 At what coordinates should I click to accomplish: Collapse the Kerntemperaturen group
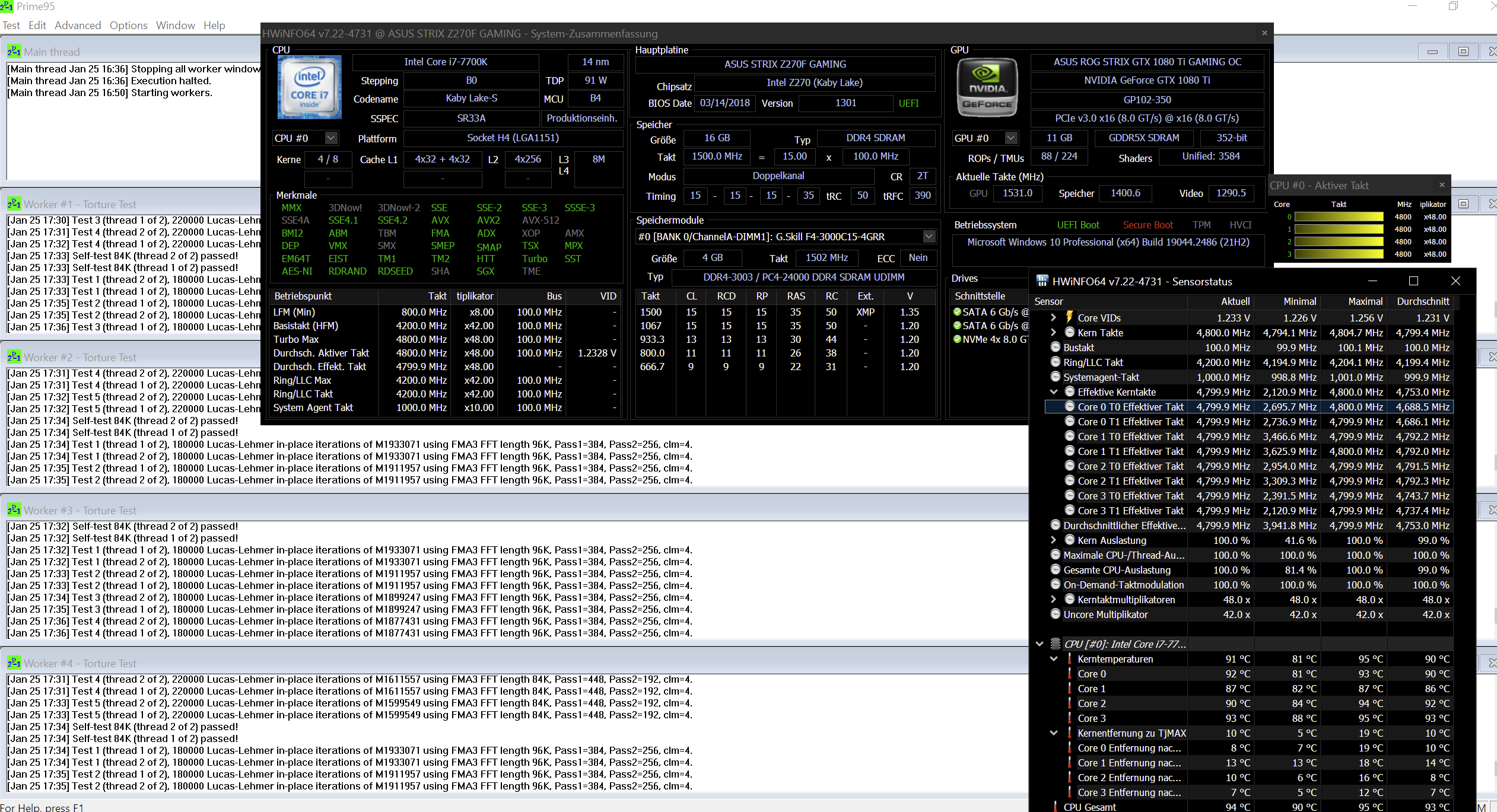click(x=1053, y=659)
